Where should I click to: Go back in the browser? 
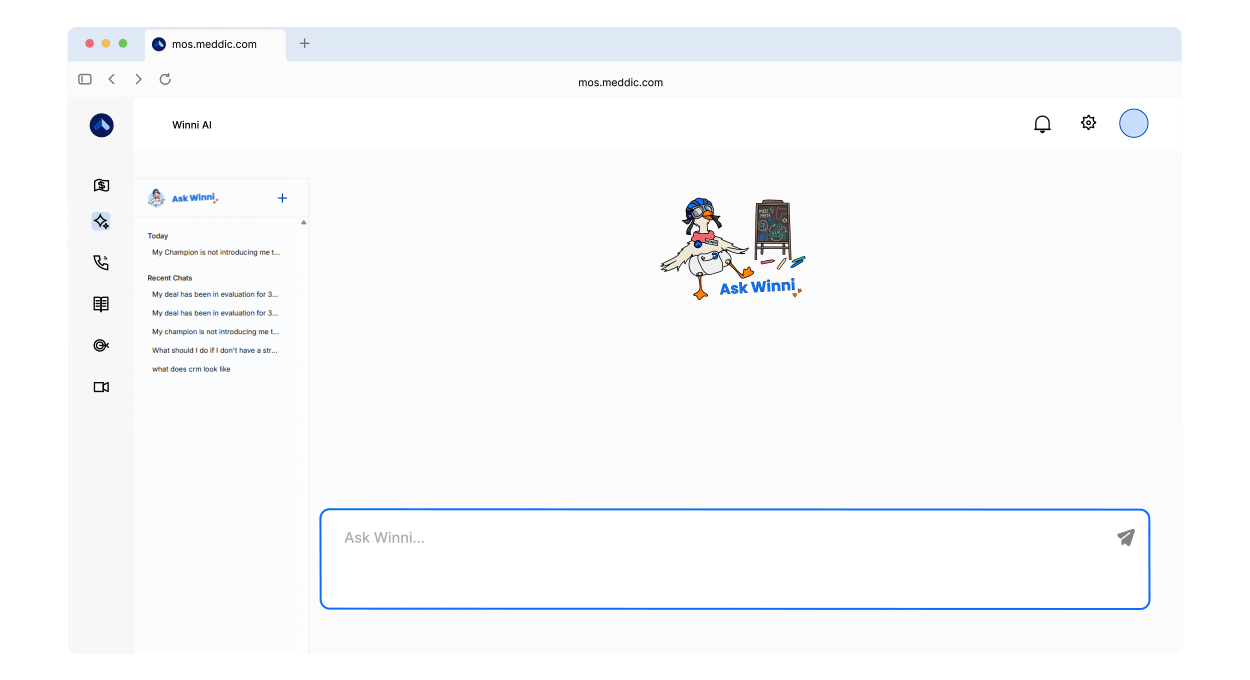(111, 79)
